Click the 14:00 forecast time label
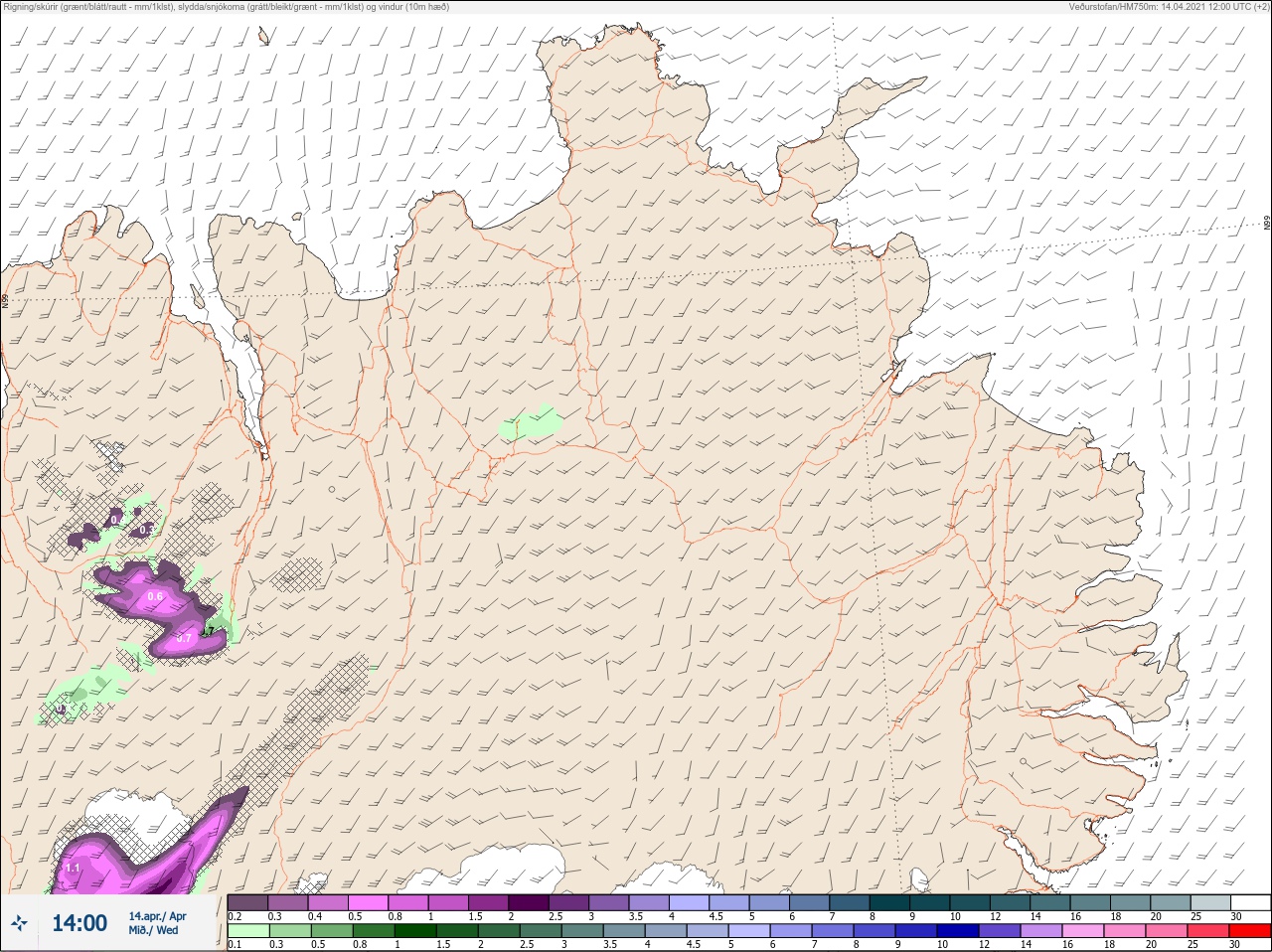 click(79, 923)
